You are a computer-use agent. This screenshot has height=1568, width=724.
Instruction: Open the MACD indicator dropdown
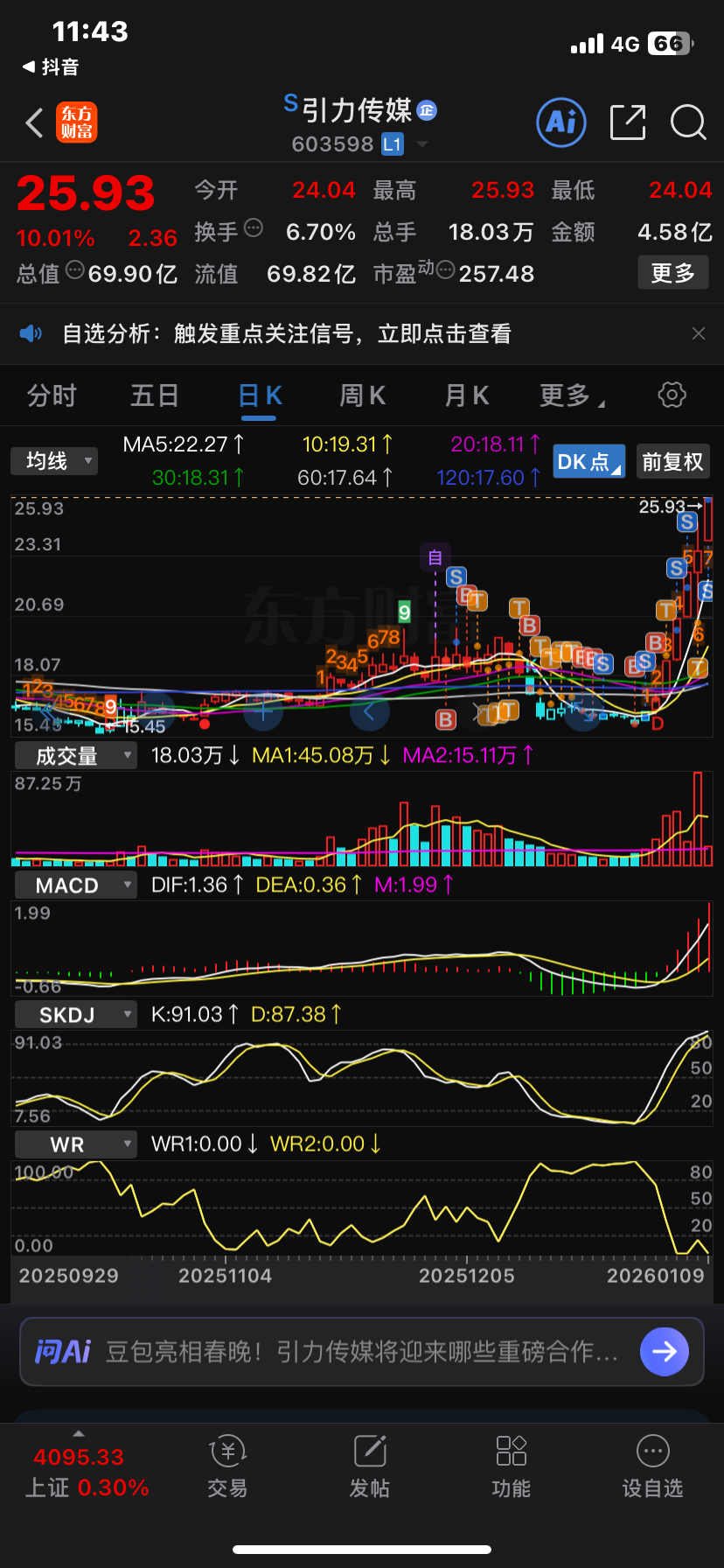76,885
